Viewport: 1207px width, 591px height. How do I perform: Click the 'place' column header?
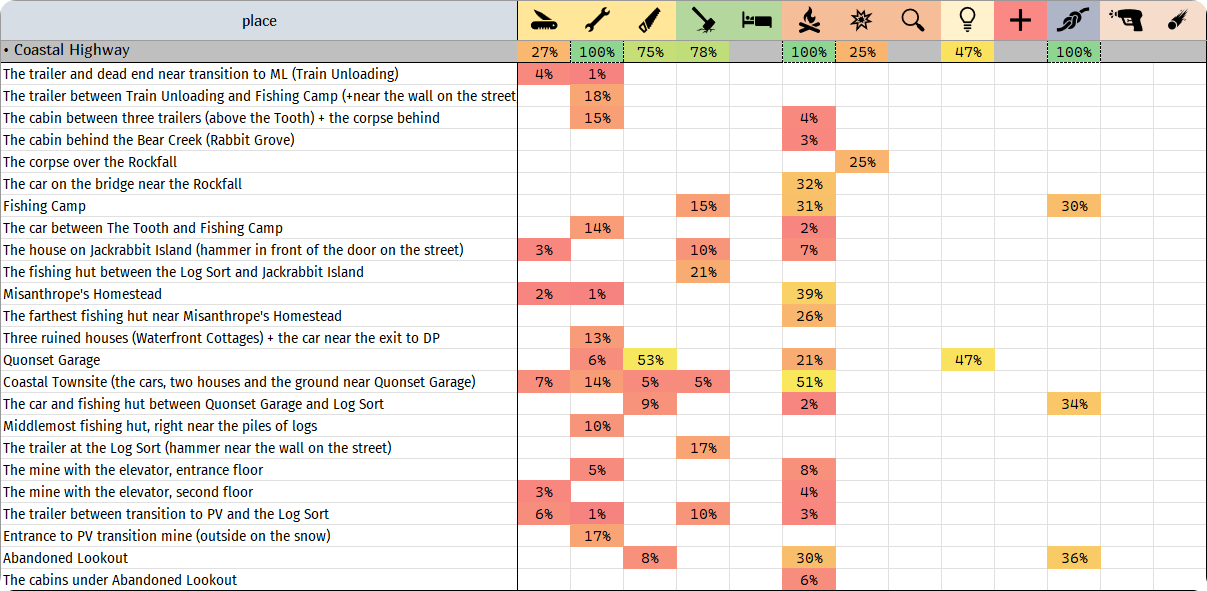click(259, 20)
